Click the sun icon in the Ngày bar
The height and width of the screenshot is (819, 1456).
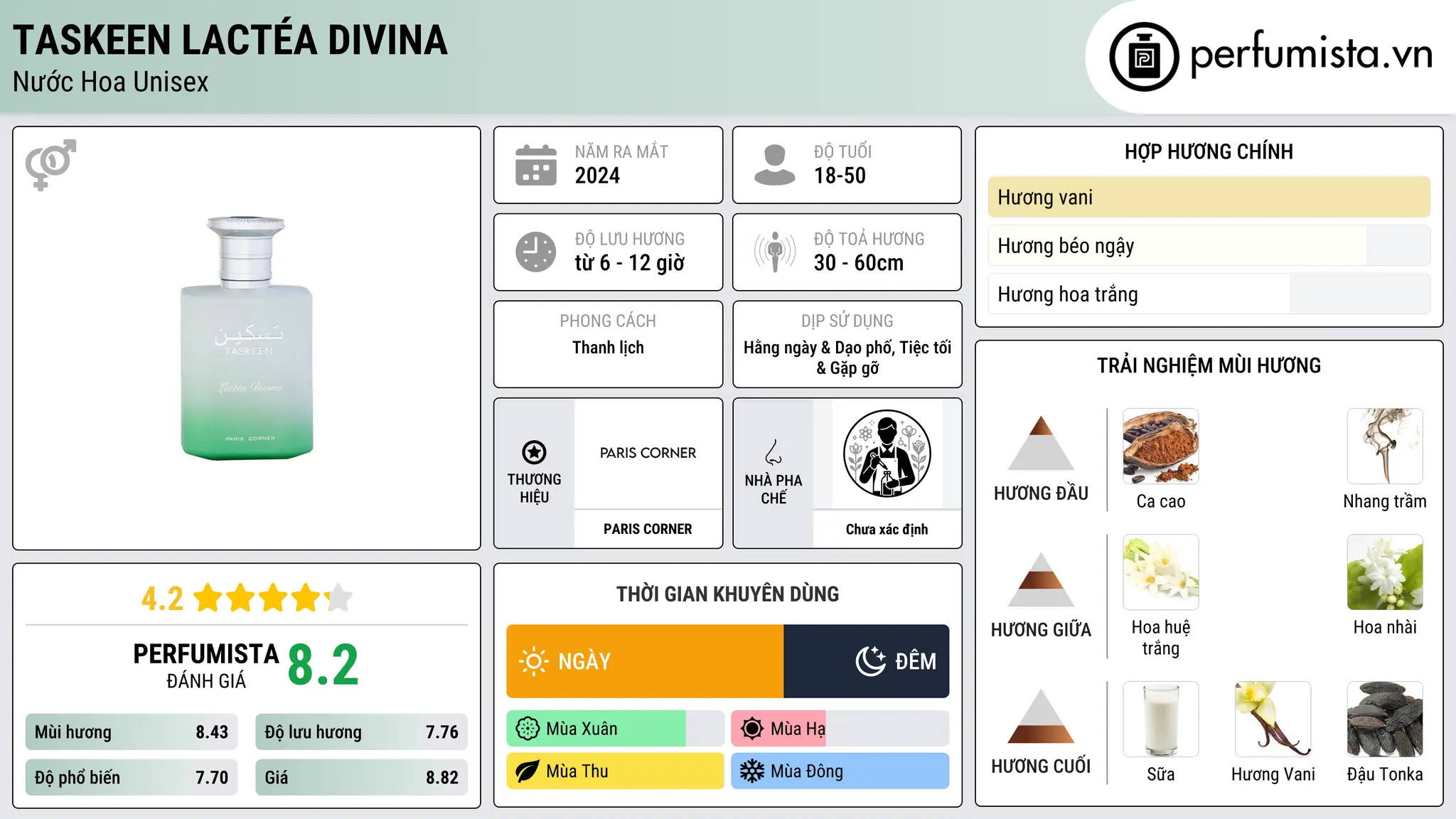click(533, 661)
